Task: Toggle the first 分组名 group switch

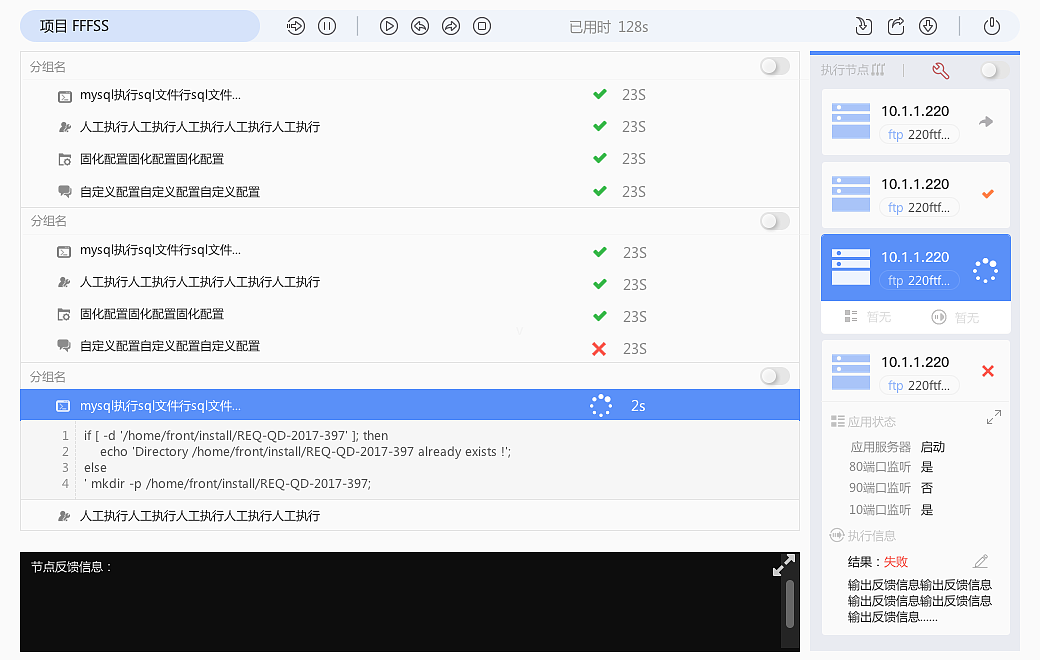Action: (x=775, y=66)
